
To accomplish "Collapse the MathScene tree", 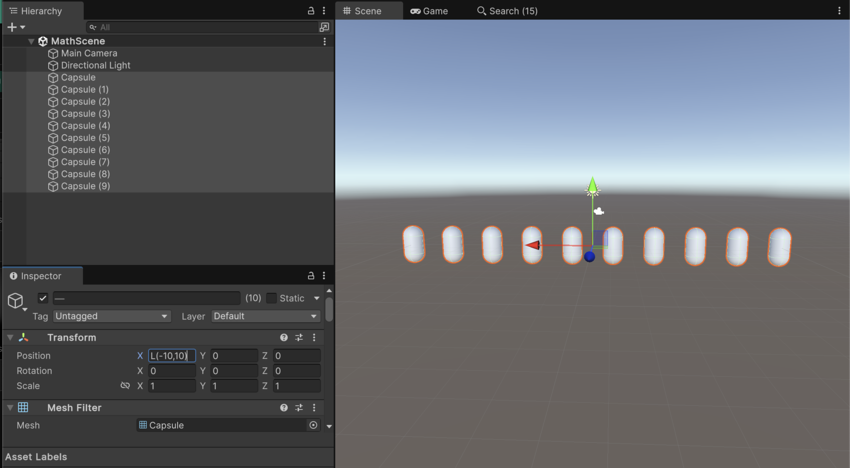I will 31,41.
